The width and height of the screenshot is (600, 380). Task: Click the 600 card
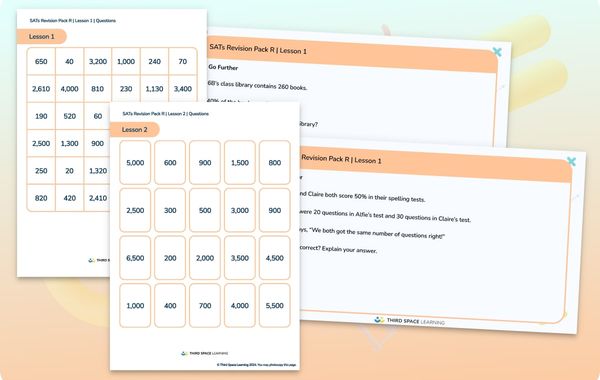[170, 163]
